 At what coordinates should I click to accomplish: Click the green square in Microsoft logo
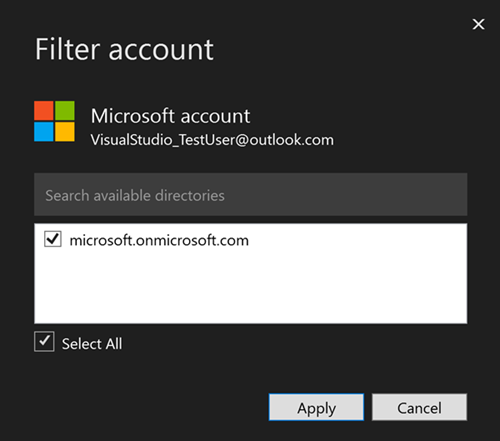[x=65, y=111]
